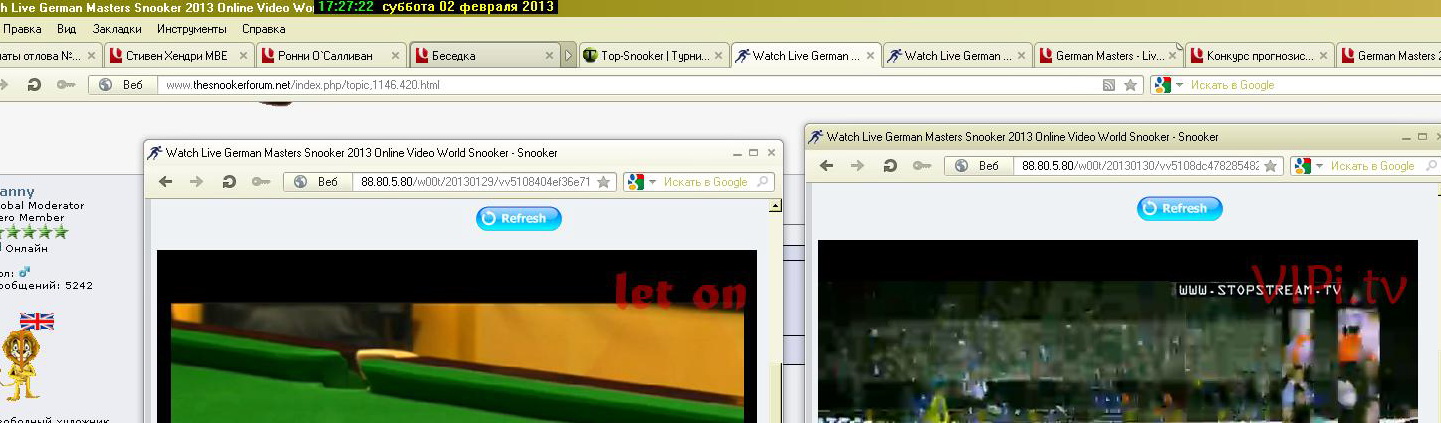This screenshot has width=1441, height=423.
Task: Focus Google search field in left popup
Action: pos(705,182)
